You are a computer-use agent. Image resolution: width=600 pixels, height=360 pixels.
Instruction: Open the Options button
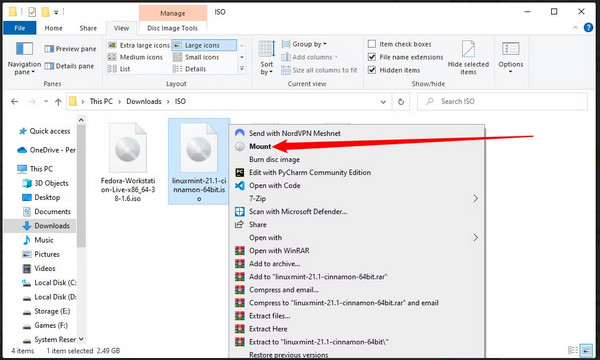tap(510, 56)
